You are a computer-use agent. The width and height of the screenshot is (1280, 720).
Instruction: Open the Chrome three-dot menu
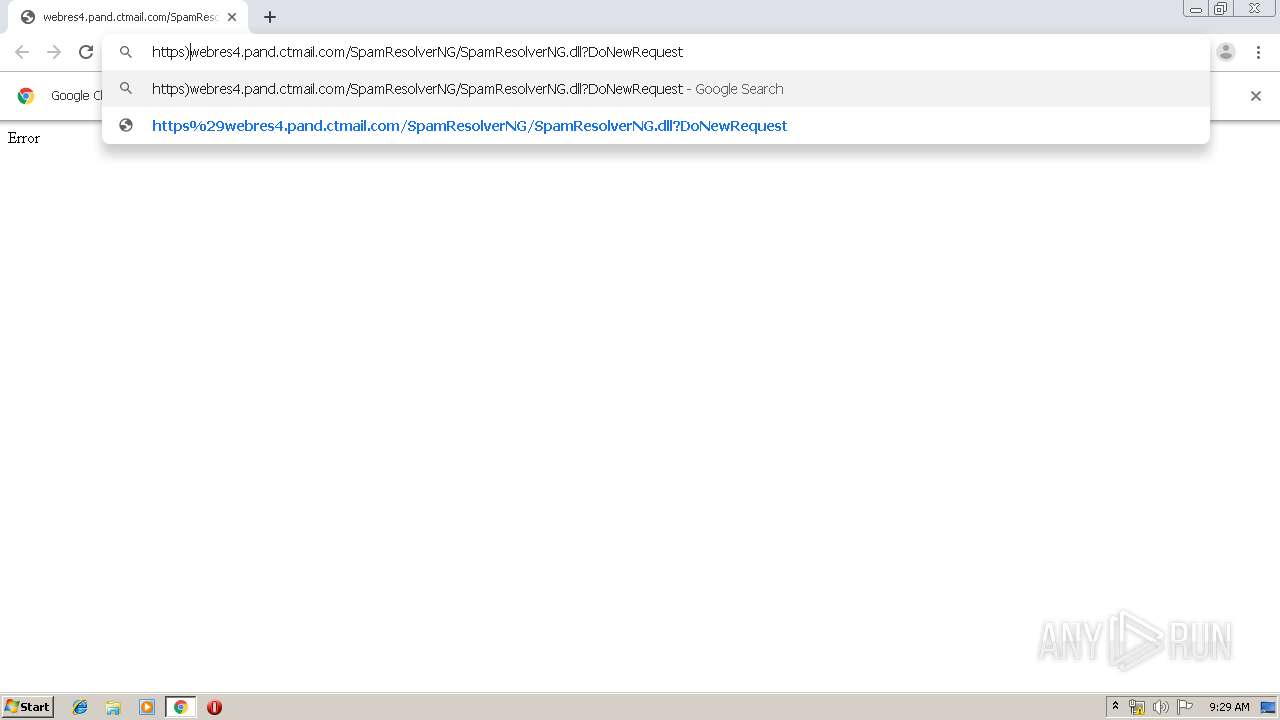[1258, 52]
